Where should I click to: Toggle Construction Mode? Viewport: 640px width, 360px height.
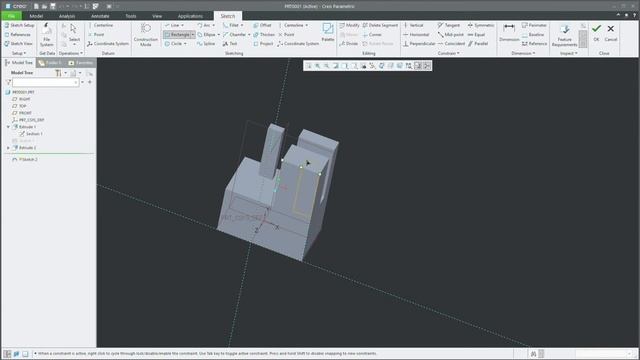pyautogui.click(x=145, y=35)
